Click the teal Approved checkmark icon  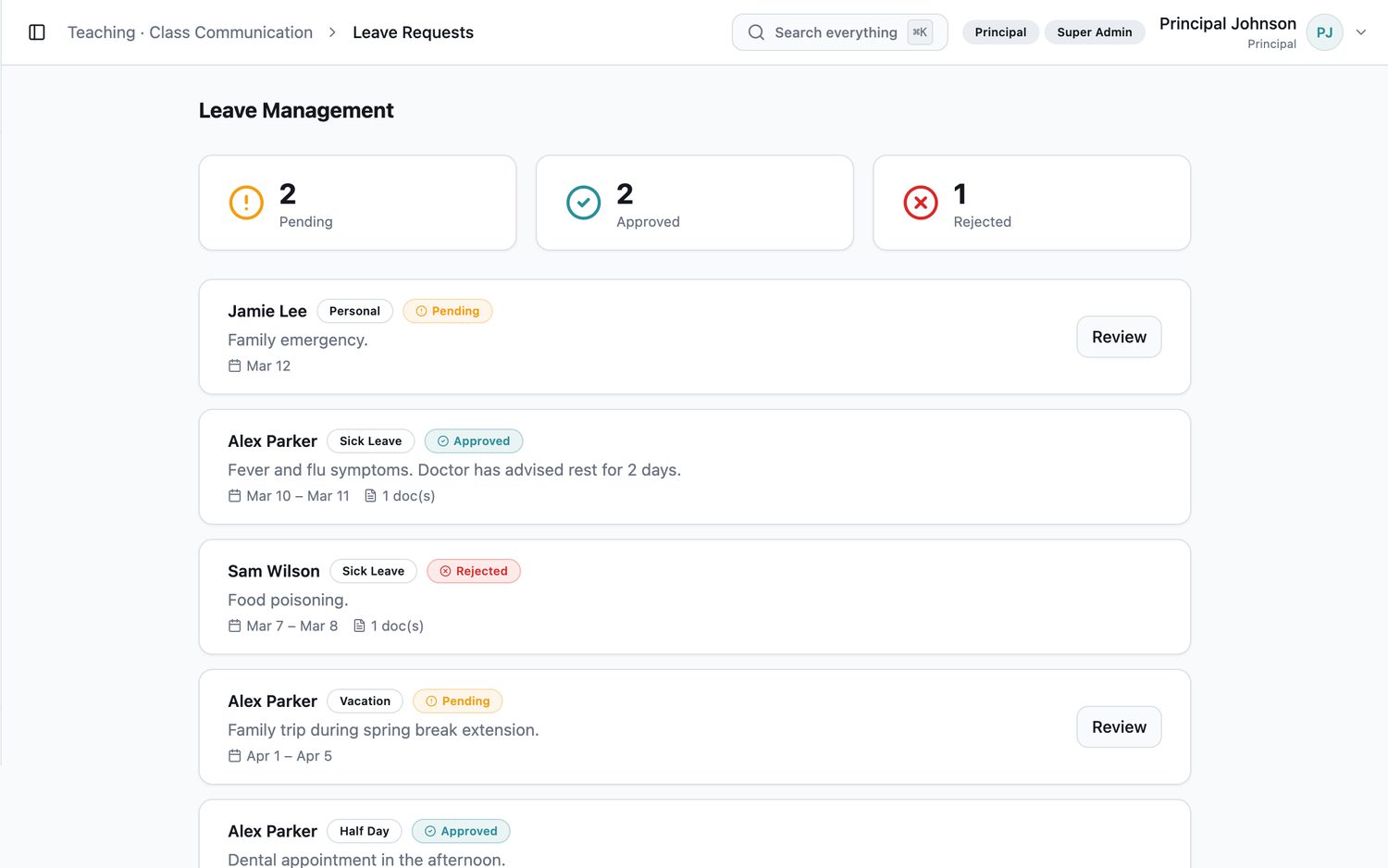(x=583, y=203)
